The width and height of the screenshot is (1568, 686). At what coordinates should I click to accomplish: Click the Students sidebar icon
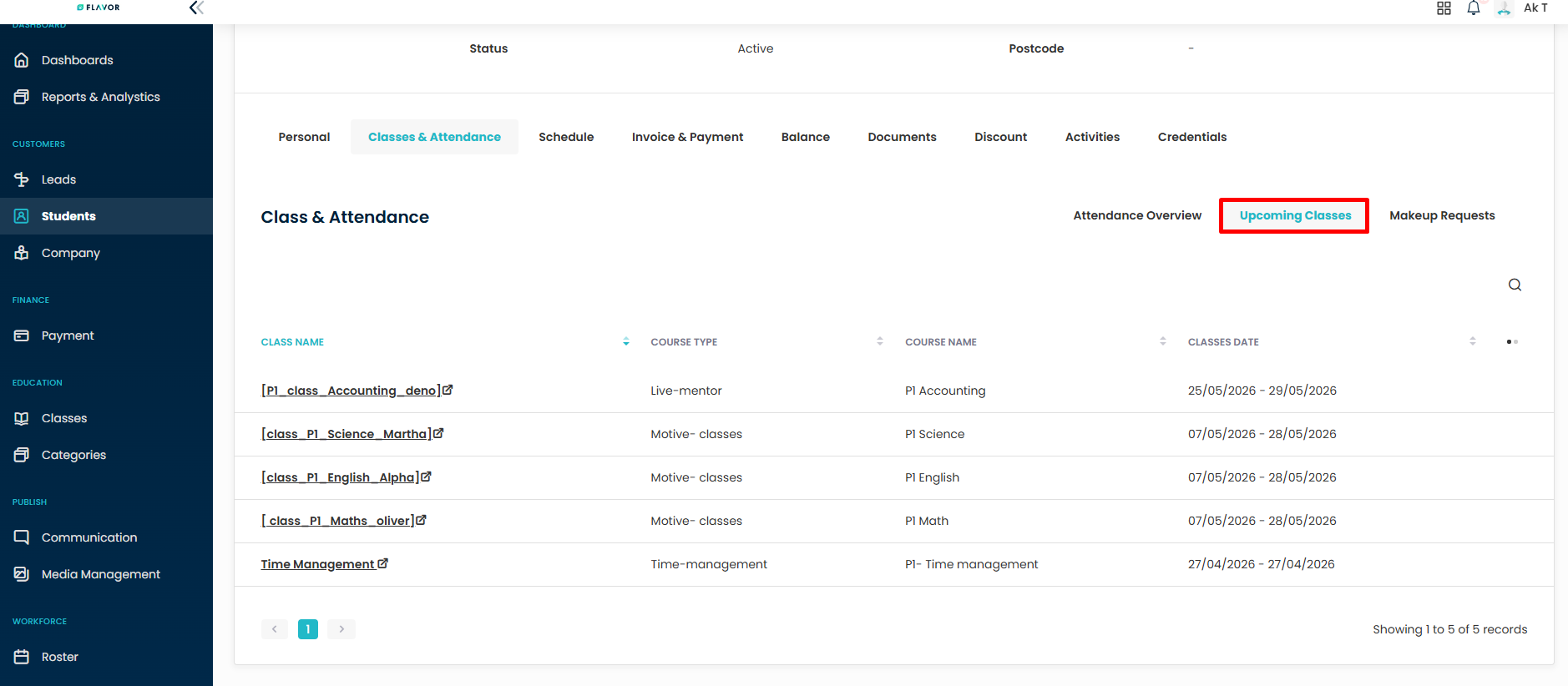[x=22, y=216]
